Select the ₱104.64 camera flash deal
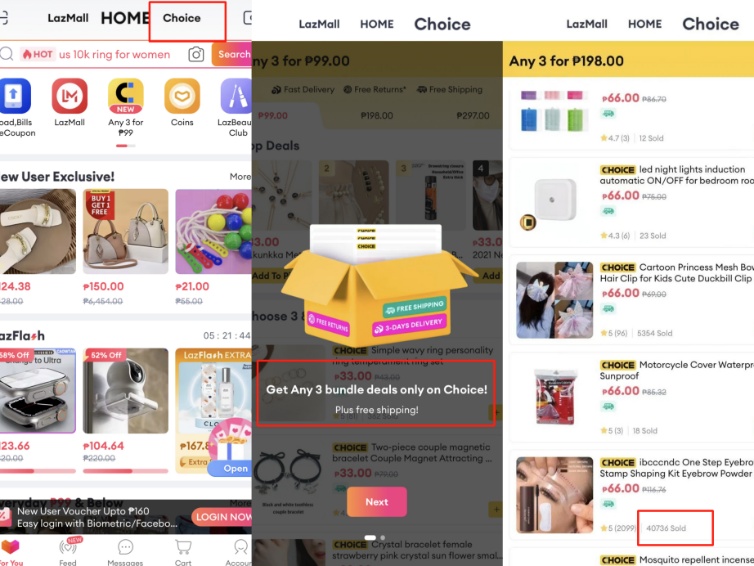754x566 pixels. (x=126, y=391)
